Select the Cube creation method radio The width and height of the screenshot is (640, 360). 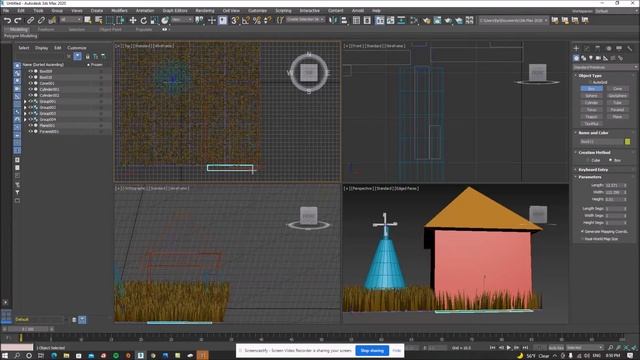coord(588,160)
